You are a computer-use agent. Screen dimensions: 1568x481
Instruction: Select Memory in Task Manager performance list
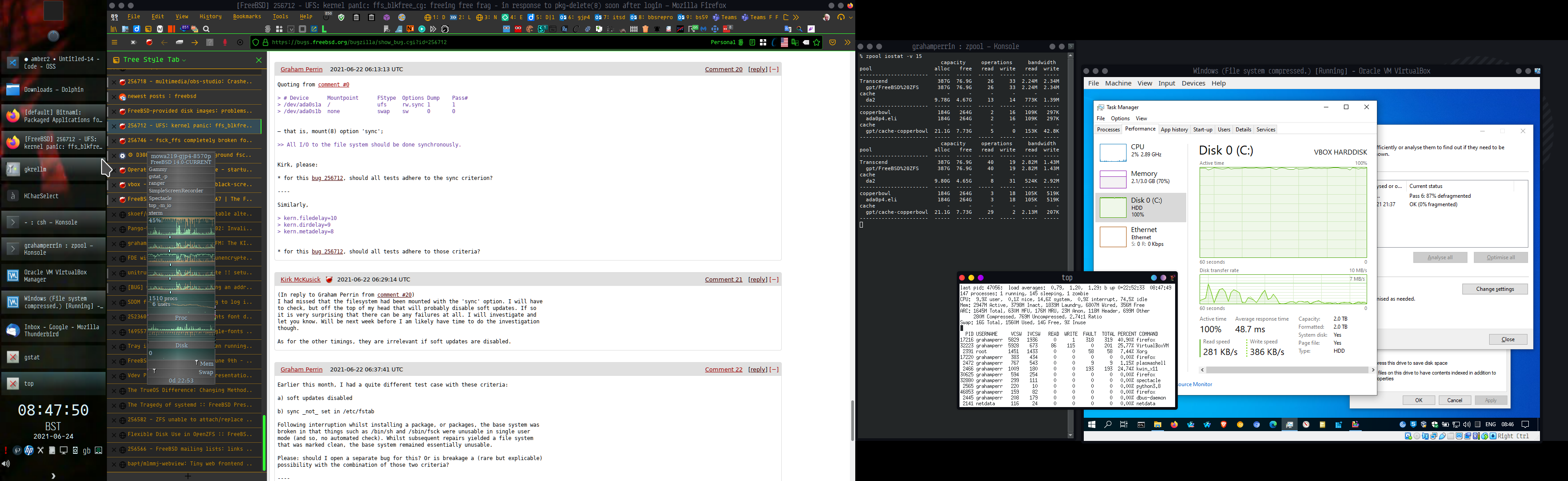click(1141, 179)
